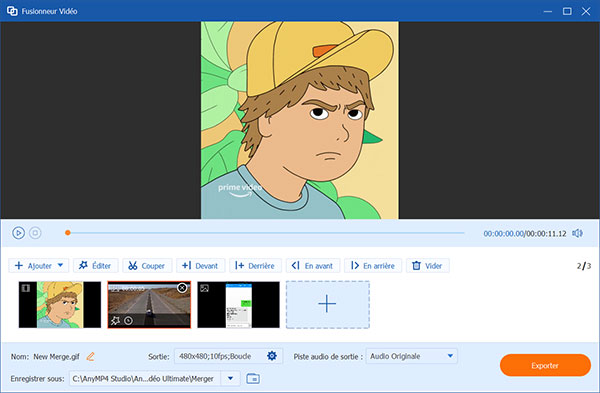The width and height of the screenshot is (600, 393).
Task: Click the Exporter button
Action: coord(545,365)
